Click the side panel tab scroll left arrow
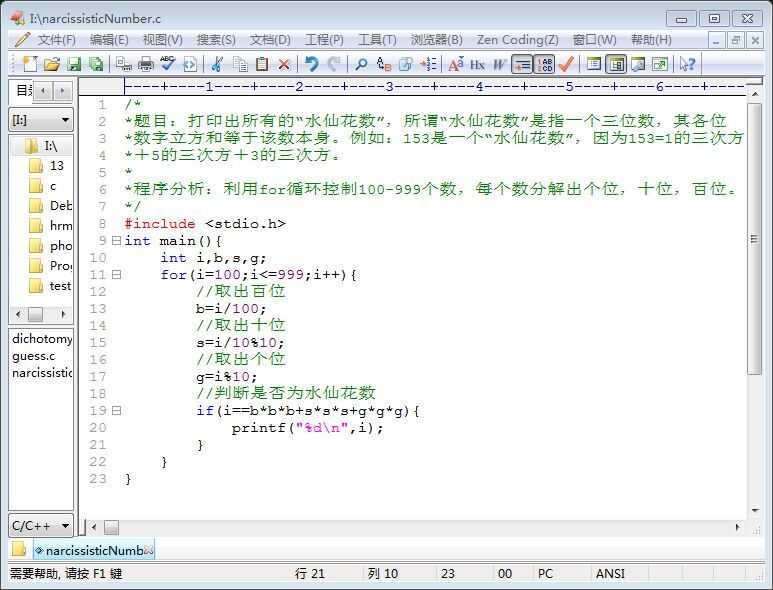Viewport: 773px width, 590px height. tap(43, 91)
